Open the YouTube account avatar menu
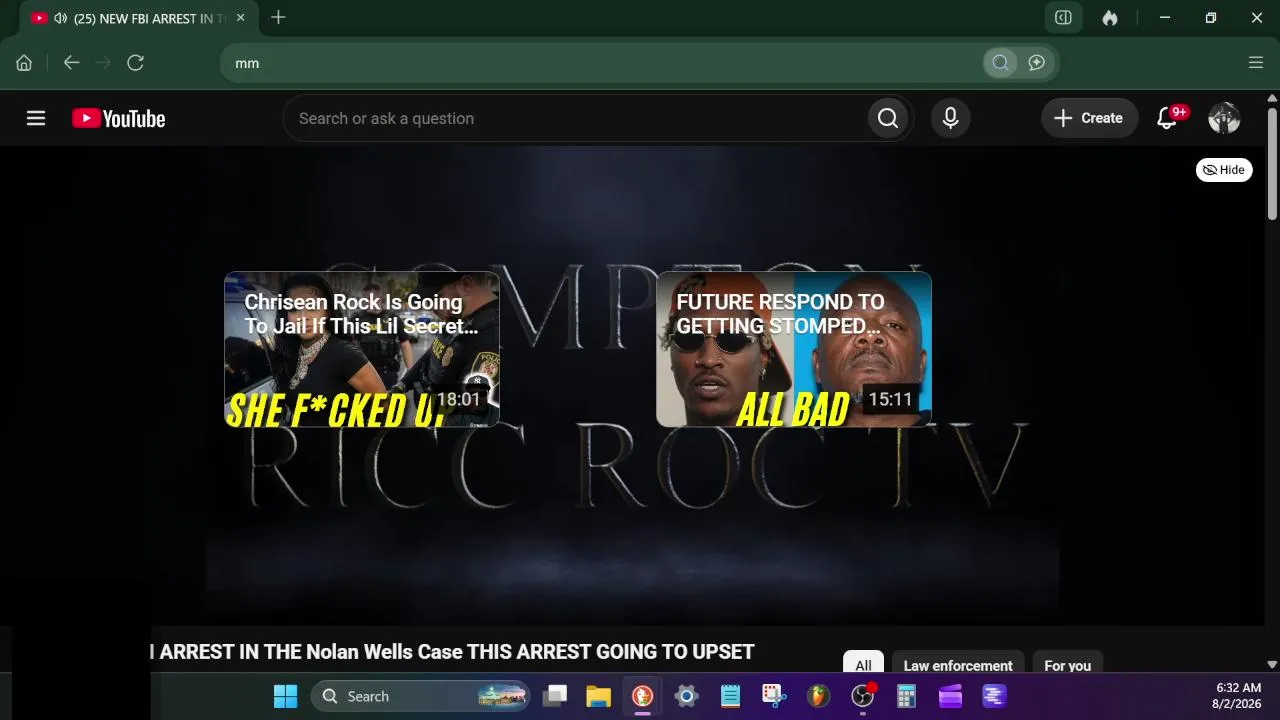The width and height of the screenshot is (1280, 720). coord(1224,118)
